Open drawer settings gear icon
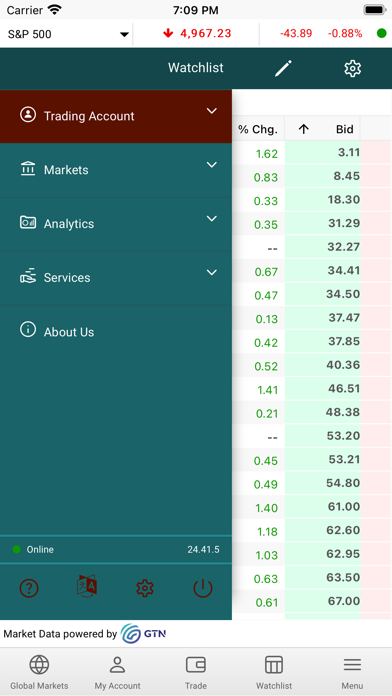Screen dimensions: 392x696 pos(145,589)
